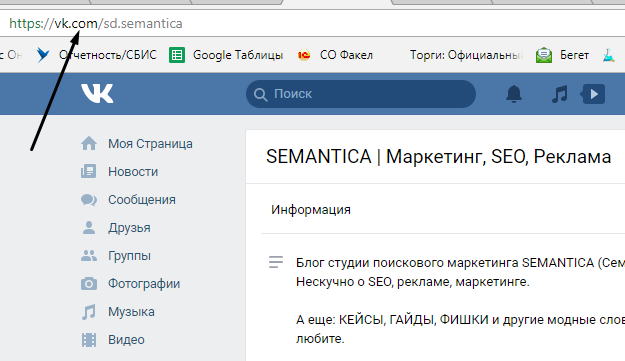Open the Отчетность/СБИС bookmark

96,55
